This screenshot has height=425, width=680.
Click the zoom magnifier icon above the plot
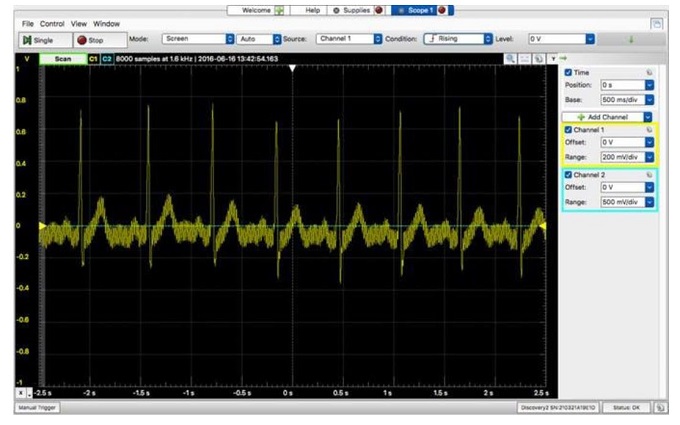(x=510, y=59)
